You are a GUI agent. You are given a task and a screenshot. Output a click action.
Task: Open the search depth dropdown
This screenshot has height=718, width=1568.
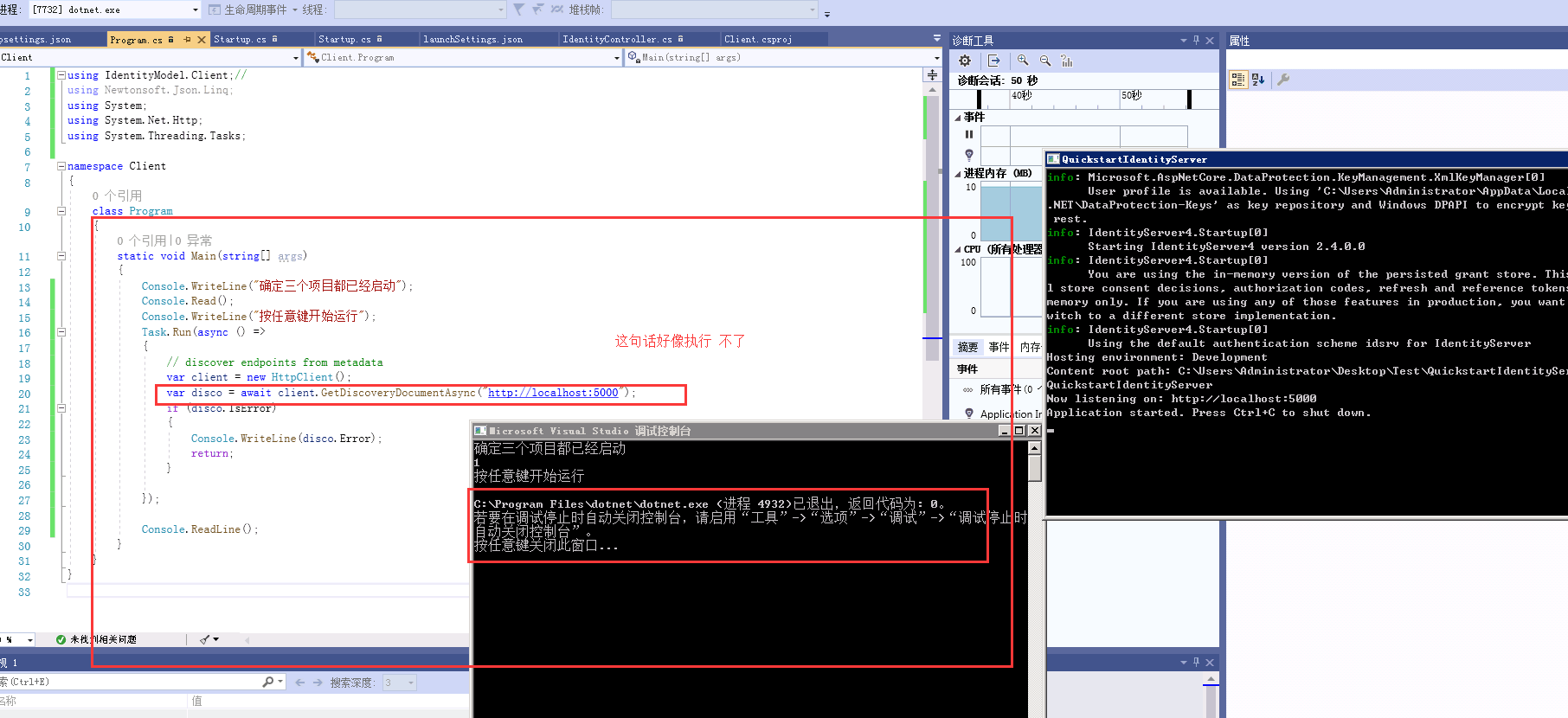410,683
